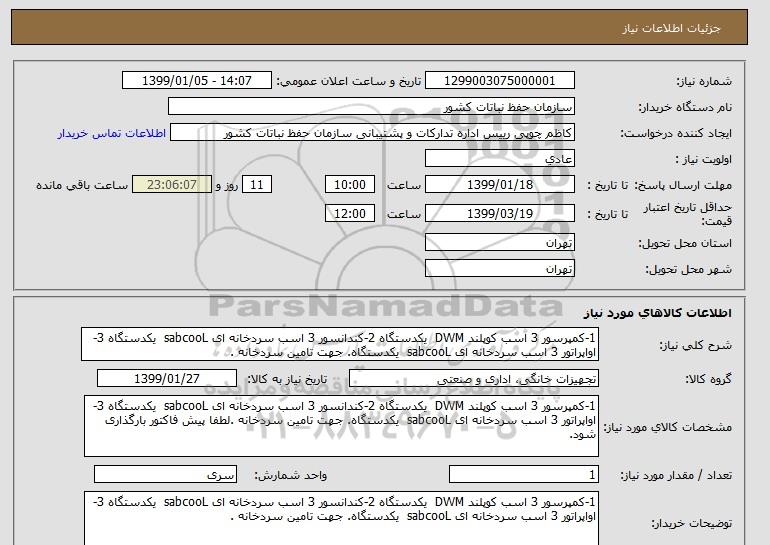Select the goods group field تجهیزات خانگی
The image size is (770, 545).
(473, 379)
